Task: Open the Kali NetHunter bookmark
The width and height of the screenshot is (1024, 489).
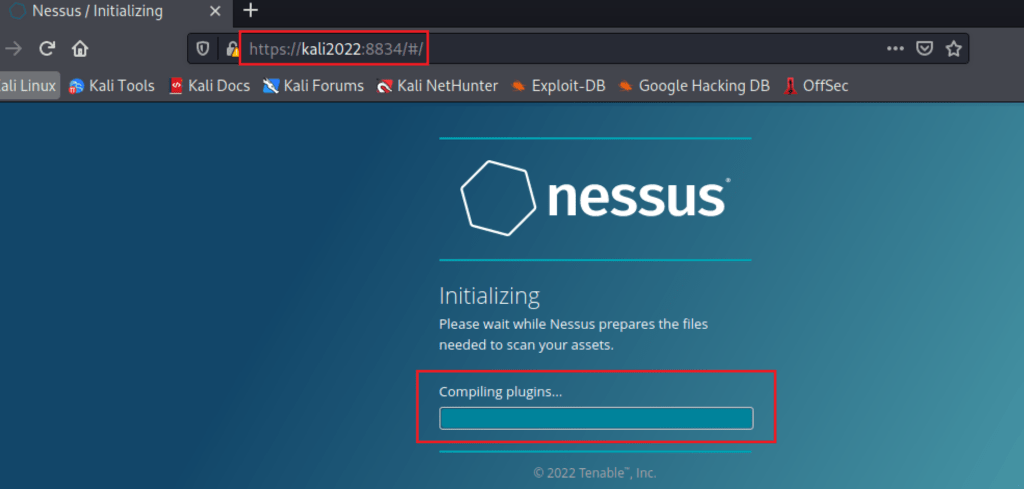Action: pyautogui.click(x=437, y=86)
